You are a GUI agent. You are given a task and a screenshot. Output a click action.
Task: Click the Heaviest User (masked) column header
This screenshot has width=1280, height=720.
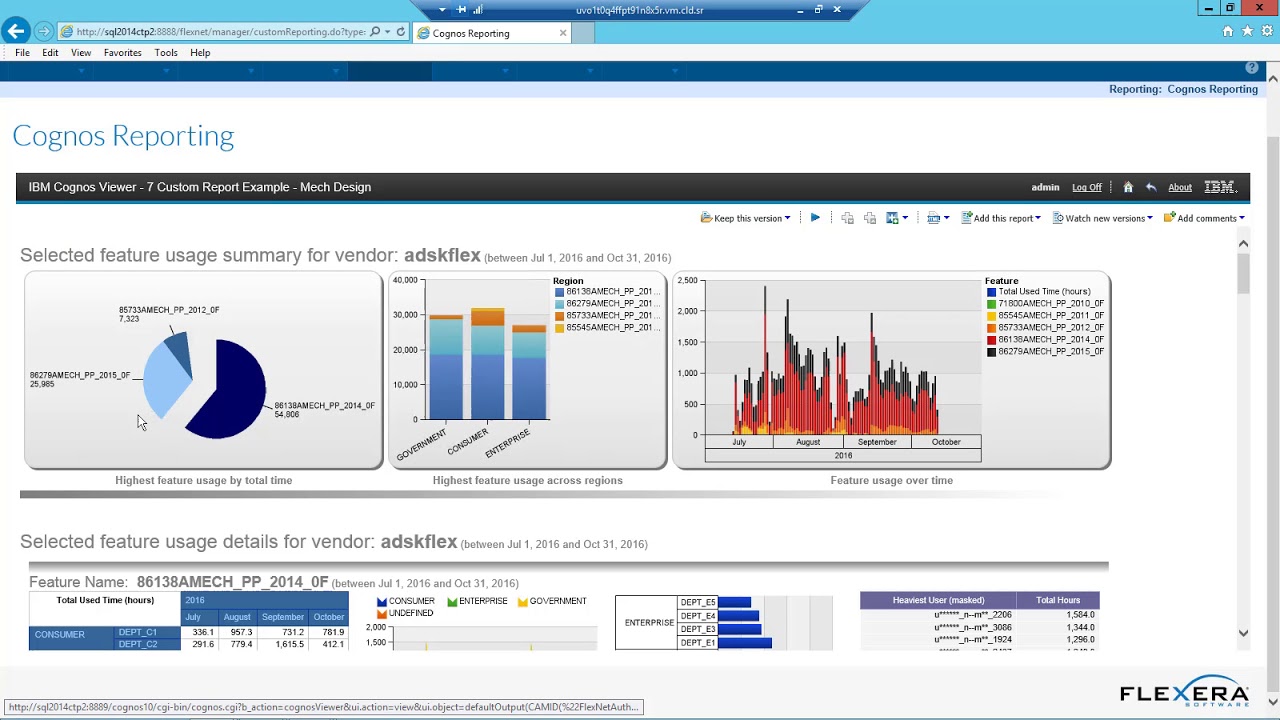[x=938, y=600]
